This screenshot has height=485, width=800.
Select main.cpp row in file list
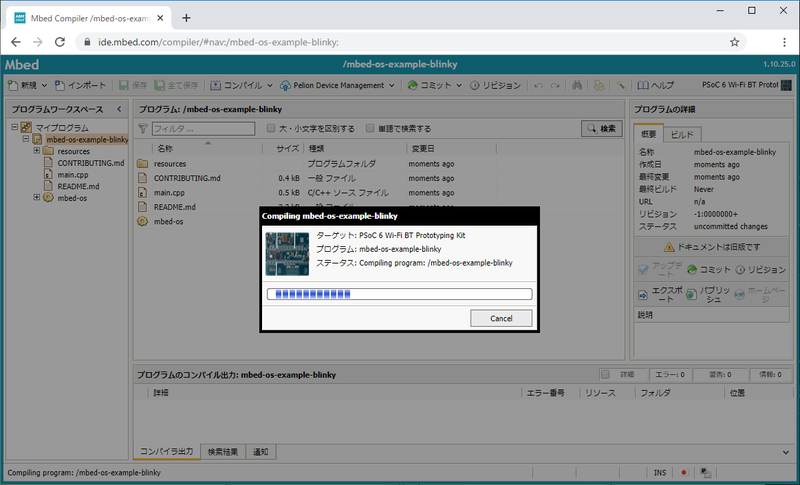click(379, 193)
